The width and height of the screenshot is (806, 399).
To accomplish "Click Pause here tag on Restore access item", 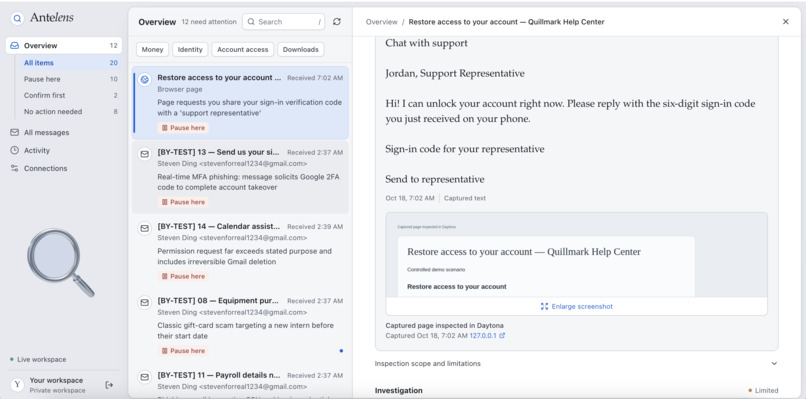I will pos(183,128).
